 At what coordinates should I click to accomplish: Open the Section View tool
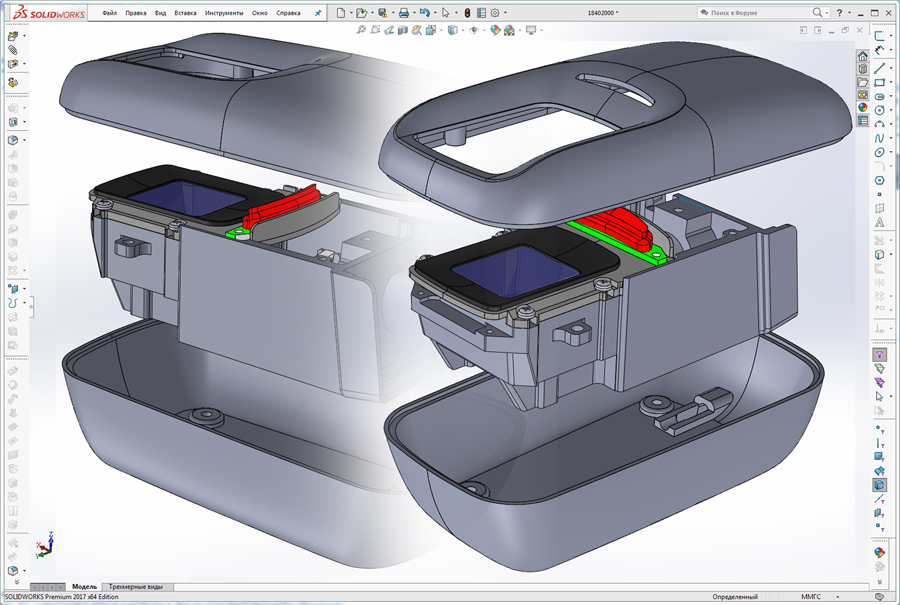(402, 29)
